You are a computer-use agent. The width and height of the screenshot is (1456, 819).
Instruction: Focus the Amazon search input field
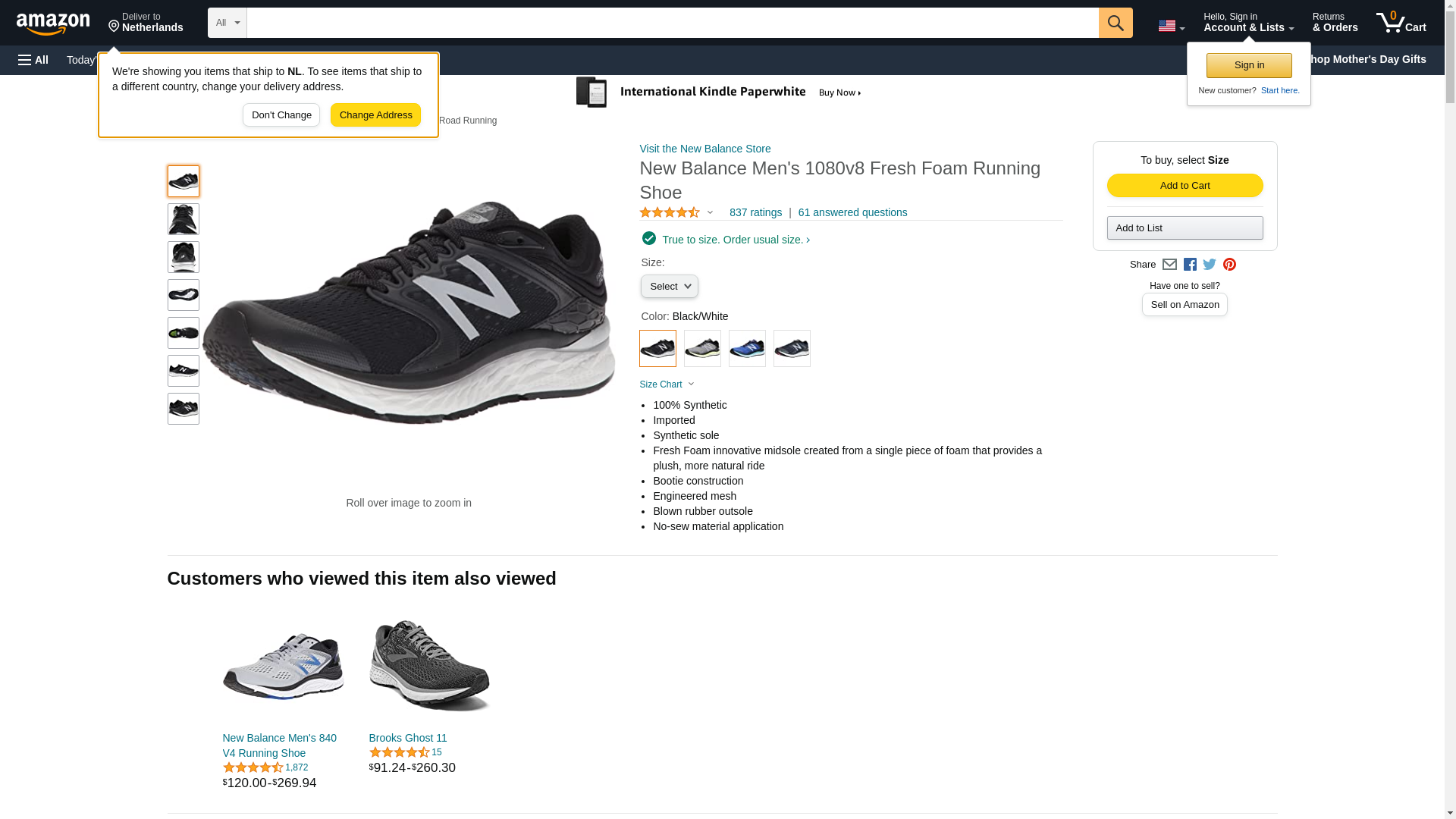pyautogui.click(x=672, y=23)
